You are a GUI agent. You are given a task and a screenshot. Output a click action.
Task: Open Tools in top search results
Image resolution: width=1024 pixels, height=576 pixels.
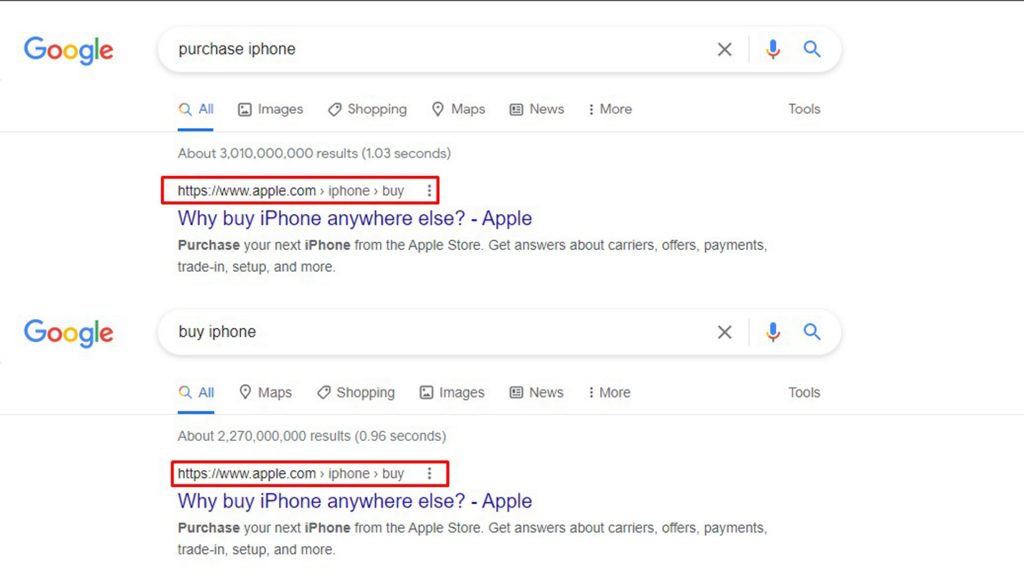click(804, 109)
